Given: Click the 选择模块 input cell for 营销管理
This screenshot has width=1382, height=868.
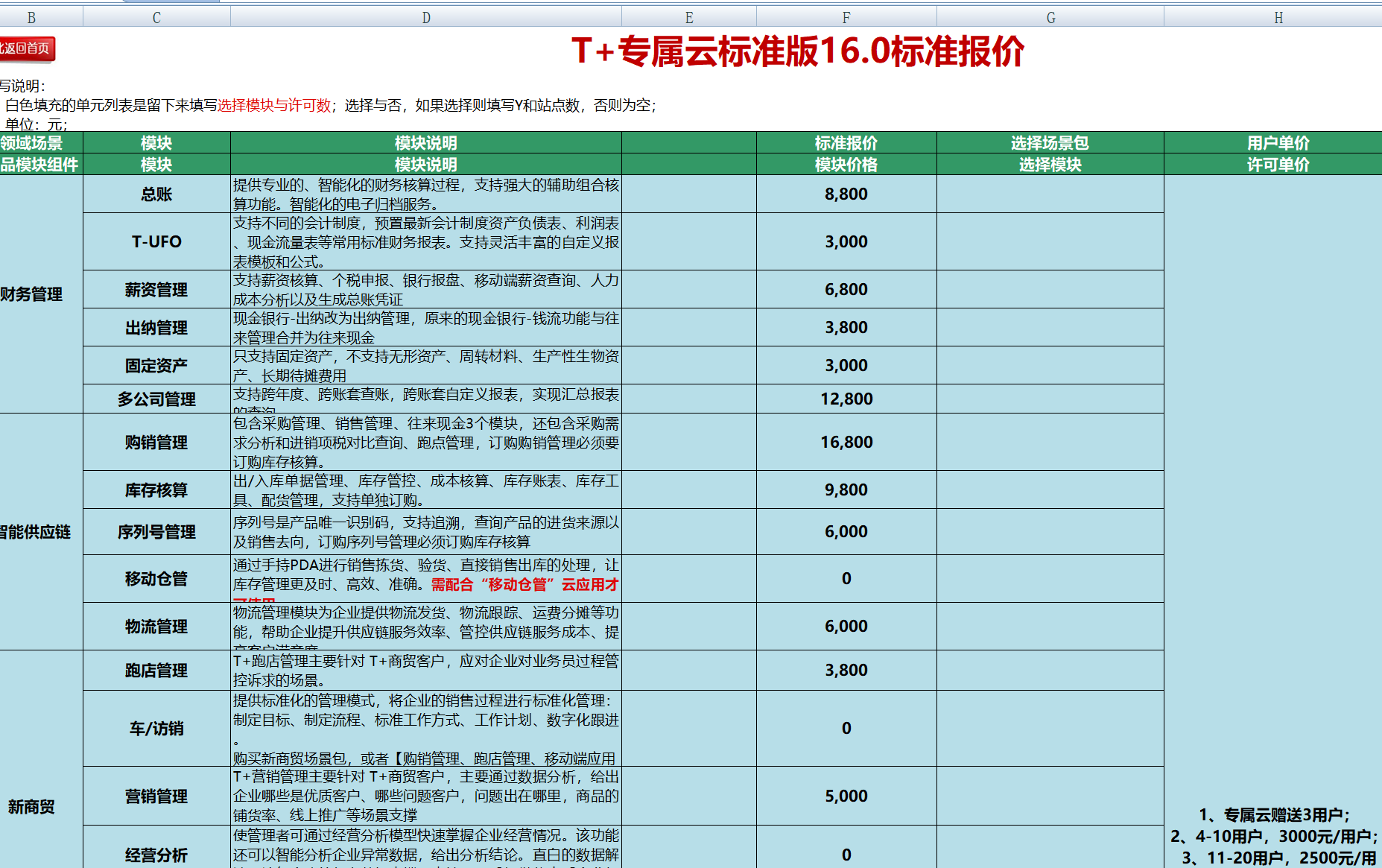Looking at the screenshot, I should click(x=1050, y=796).
